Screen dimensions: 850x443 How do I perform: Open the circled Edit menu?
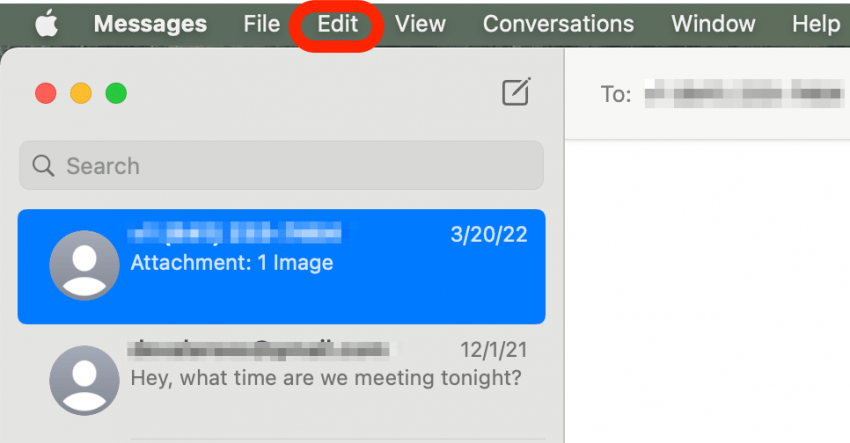pos(337,24)
